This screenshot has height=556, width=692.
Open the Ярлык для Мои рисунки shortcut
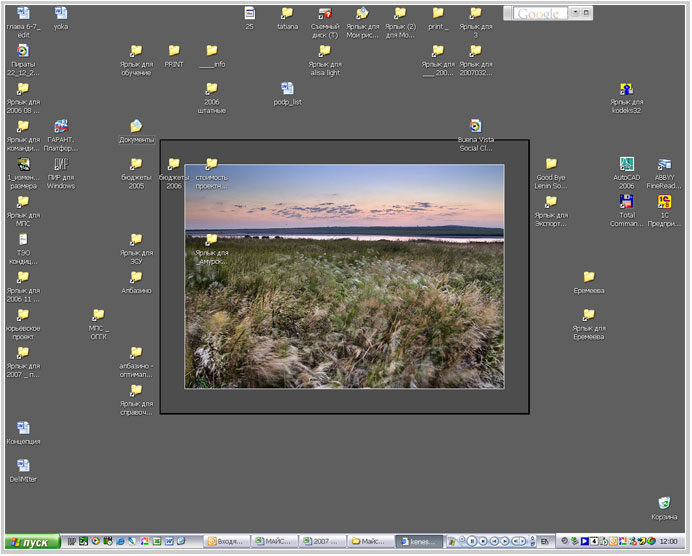click(x=362, y=22)
